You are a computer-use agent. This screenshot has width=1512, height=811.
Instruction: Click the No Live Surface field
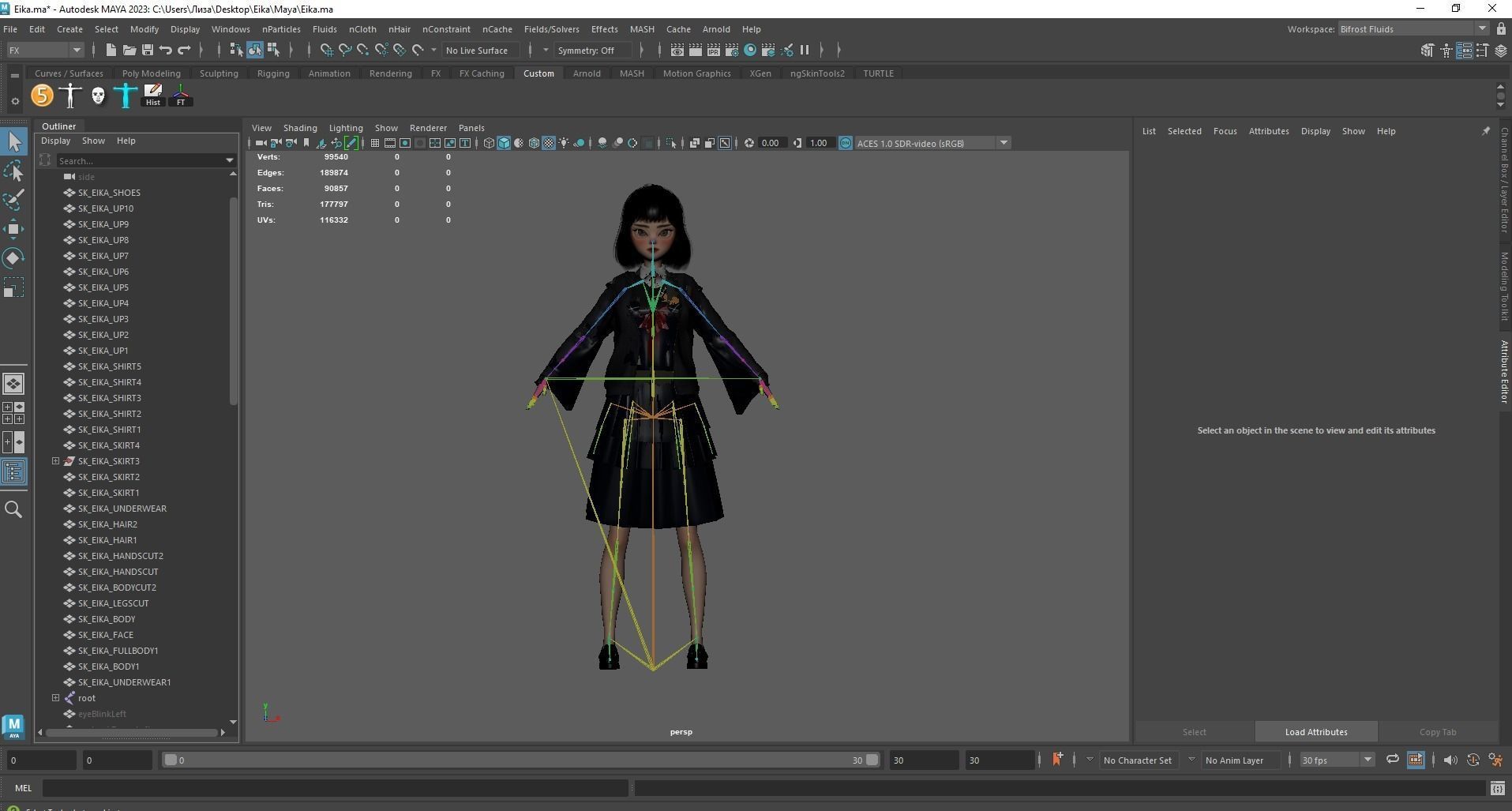click(x=480, y=50)
